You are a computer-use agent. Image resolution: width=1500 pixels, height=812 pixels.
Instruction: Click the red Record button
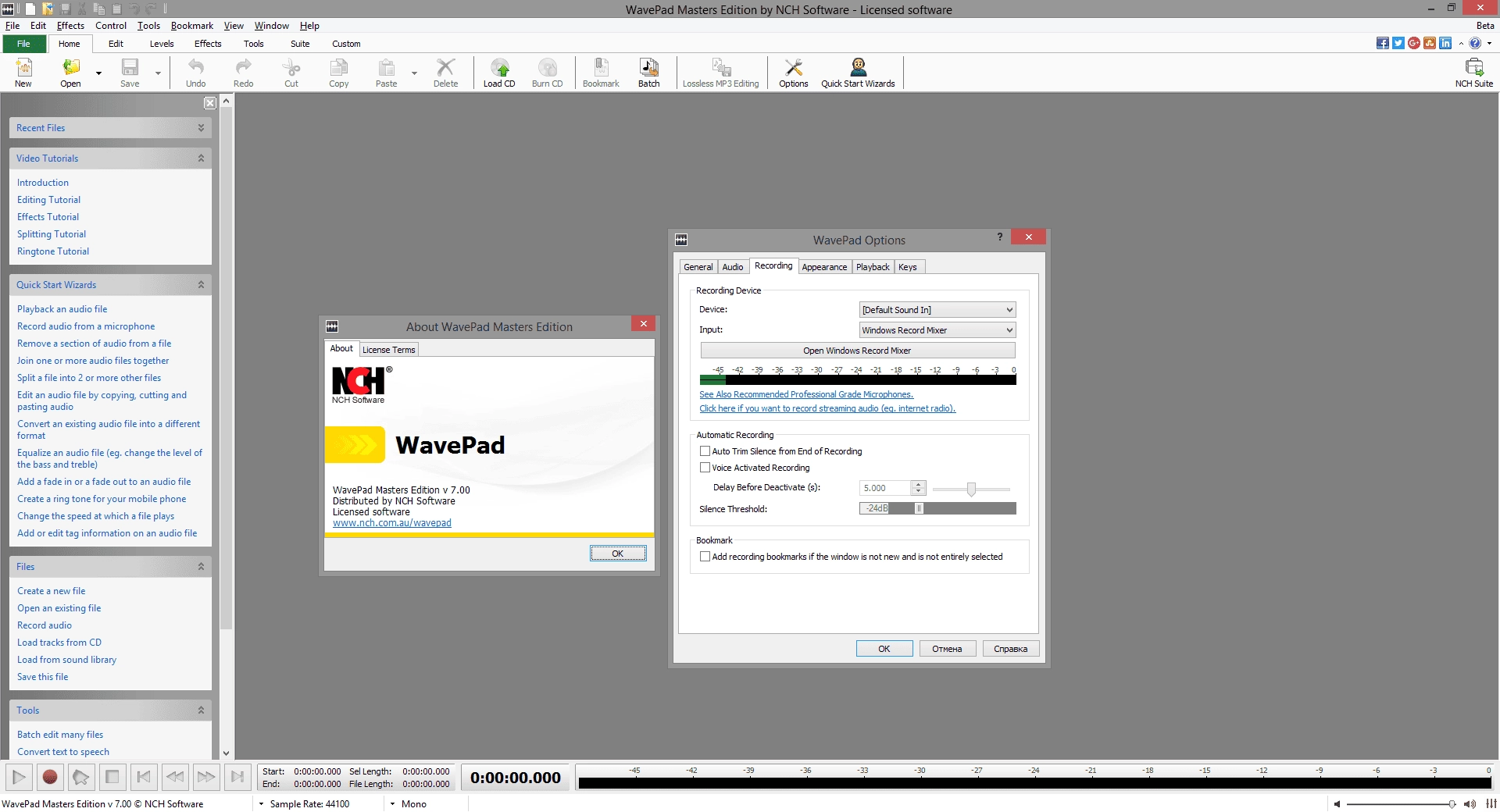(50, 777)
